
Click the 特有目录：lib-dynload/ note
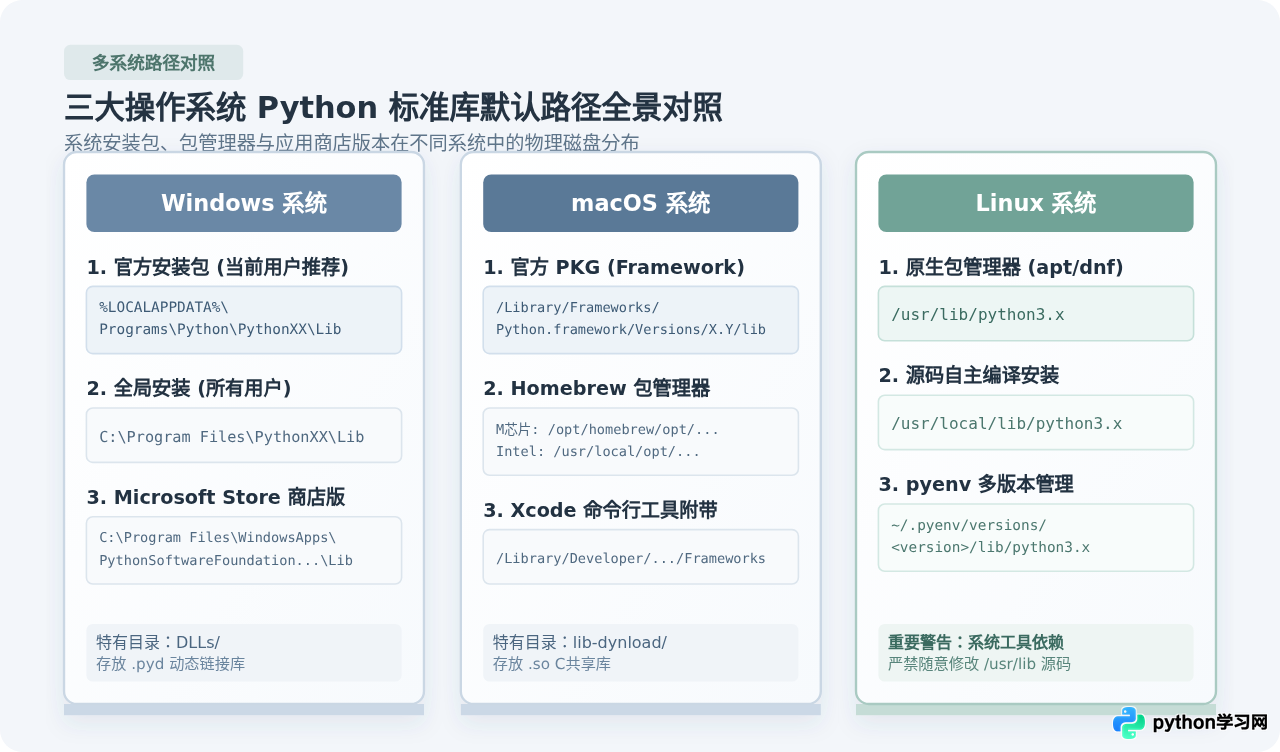pyautogui.click(x=640, y=653)
